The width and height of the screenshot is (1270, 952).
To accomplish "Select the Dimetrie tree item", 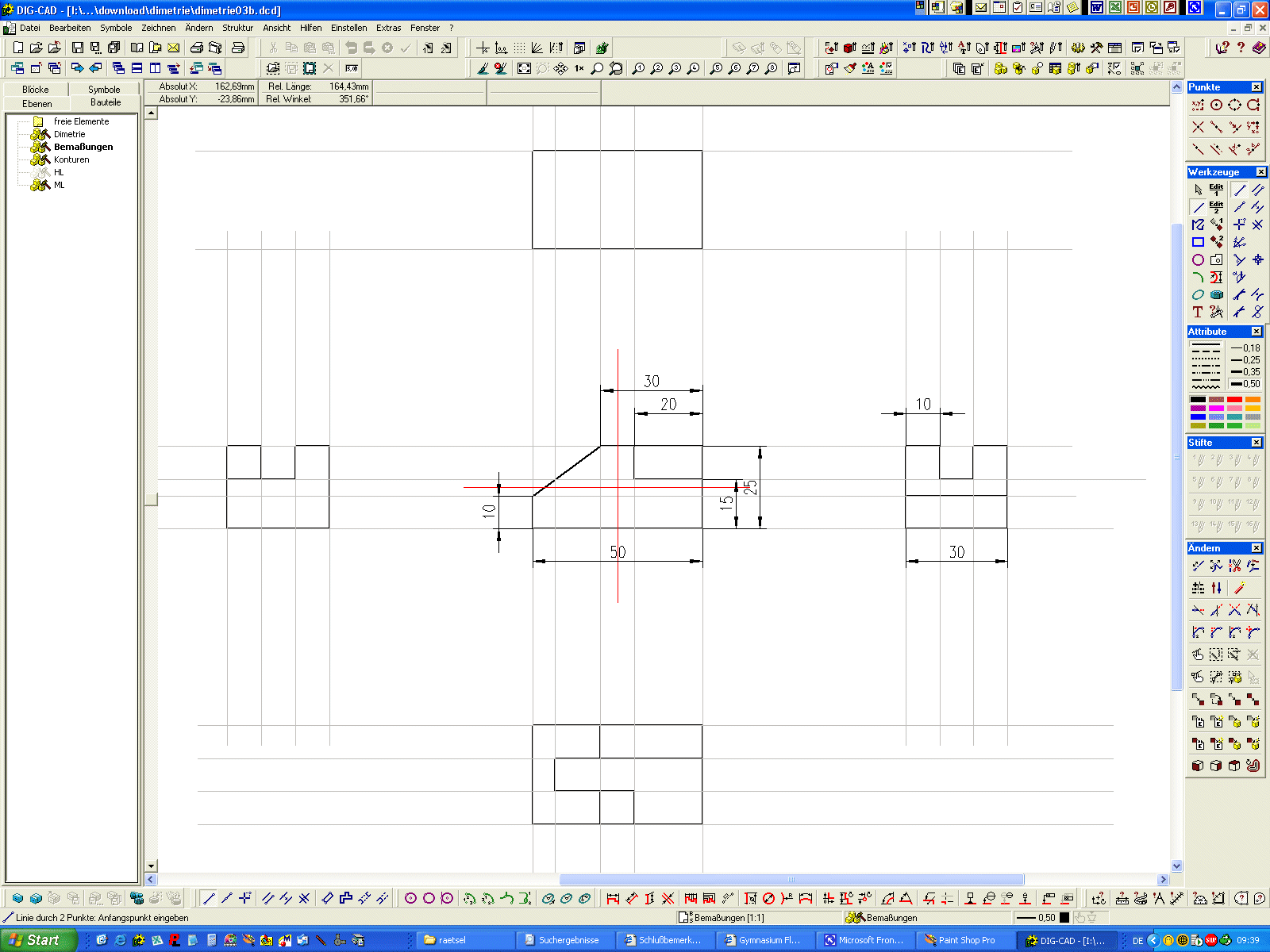I will coord(69,134).
